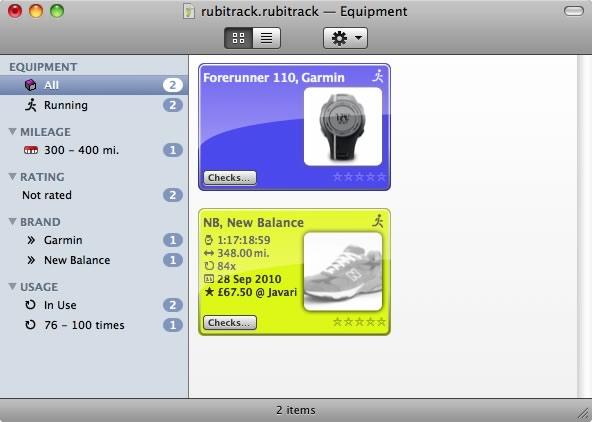Click the 2 items status text

point(296,410)
